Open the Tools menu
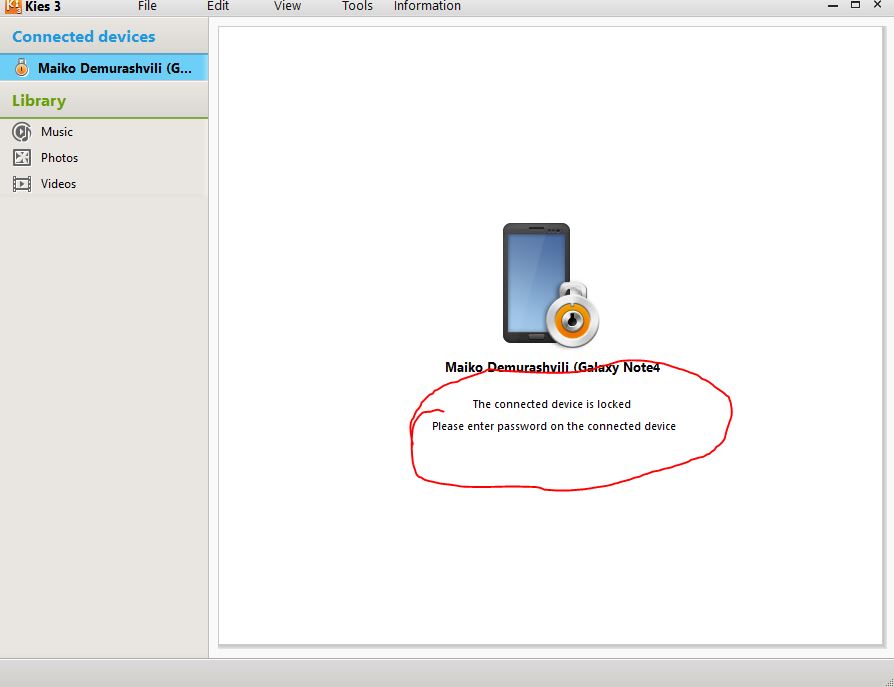 [357, 6]
